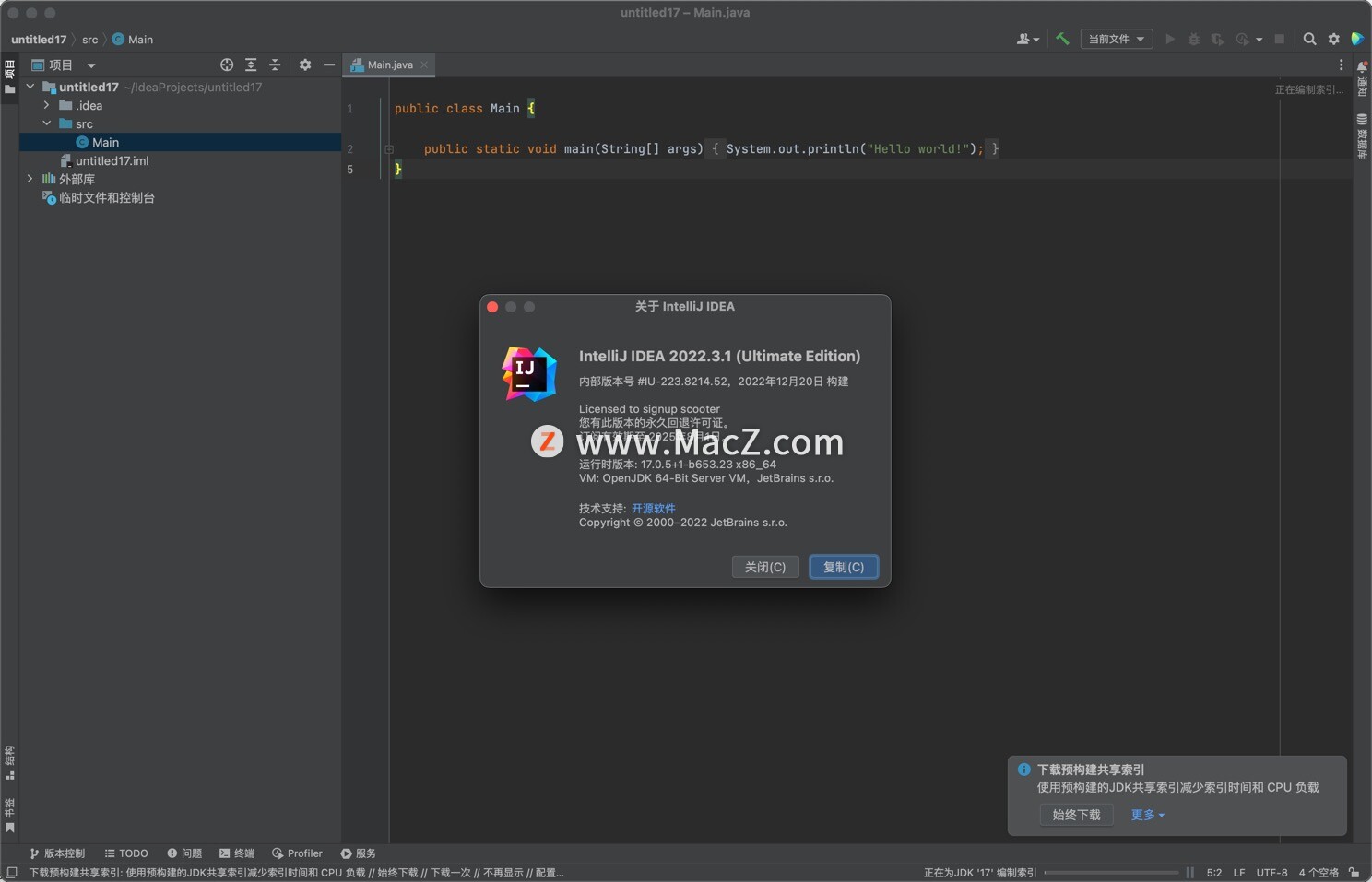Change UTF-8 file encoding

[x=1271, y=872]
